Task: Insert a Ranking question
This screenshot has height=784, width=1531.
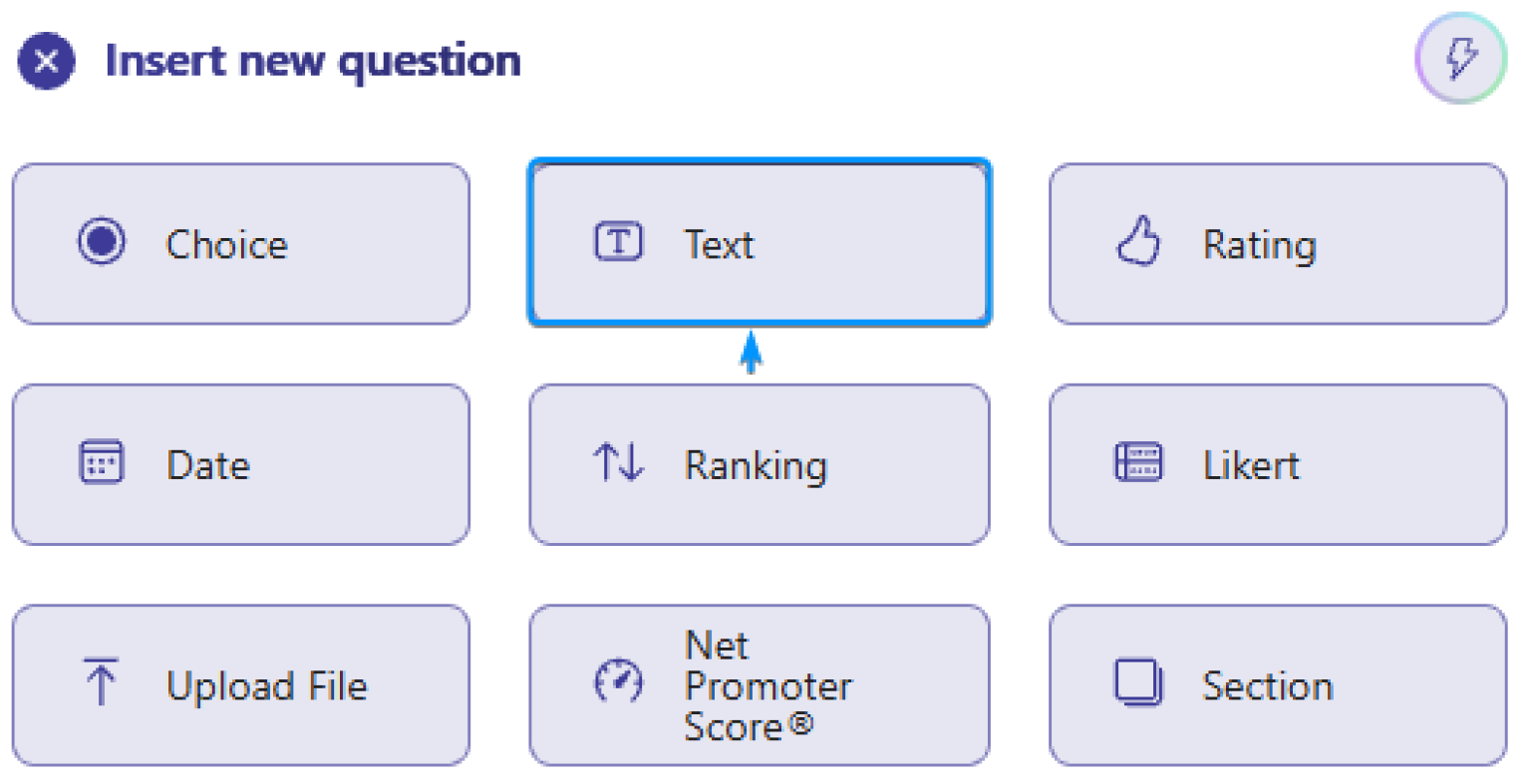Action: coord(759,462)
